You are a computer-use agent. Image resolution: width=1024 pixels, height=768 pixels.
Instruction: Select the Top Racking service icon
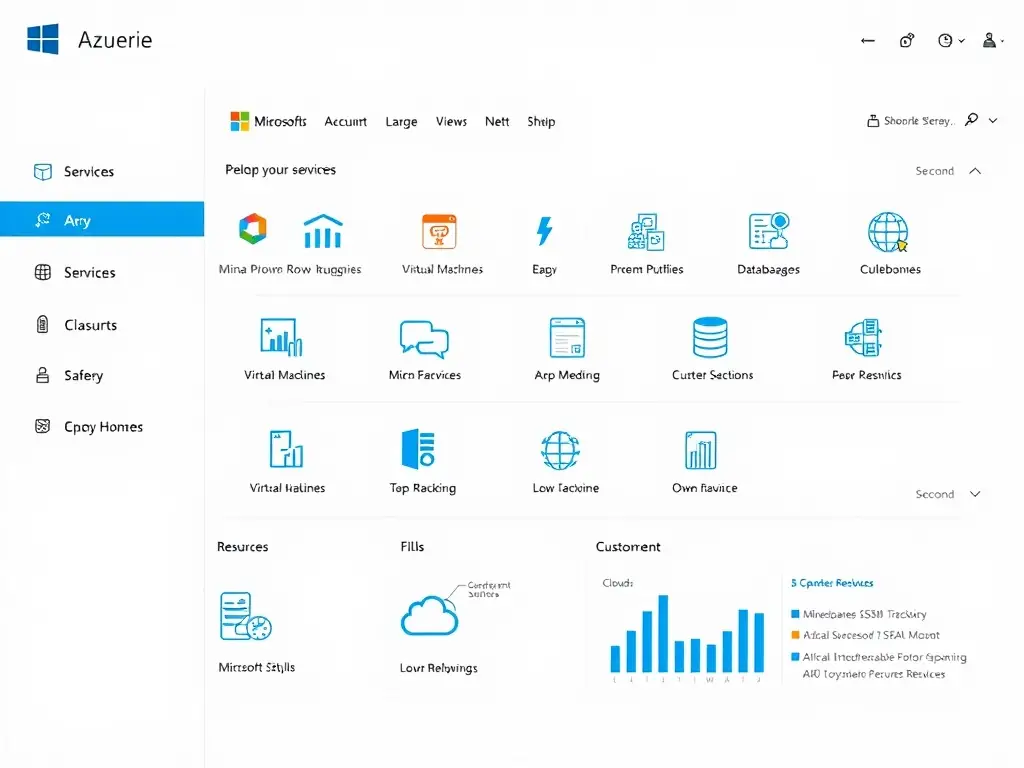pyautogui.click(x=420, y=450)
